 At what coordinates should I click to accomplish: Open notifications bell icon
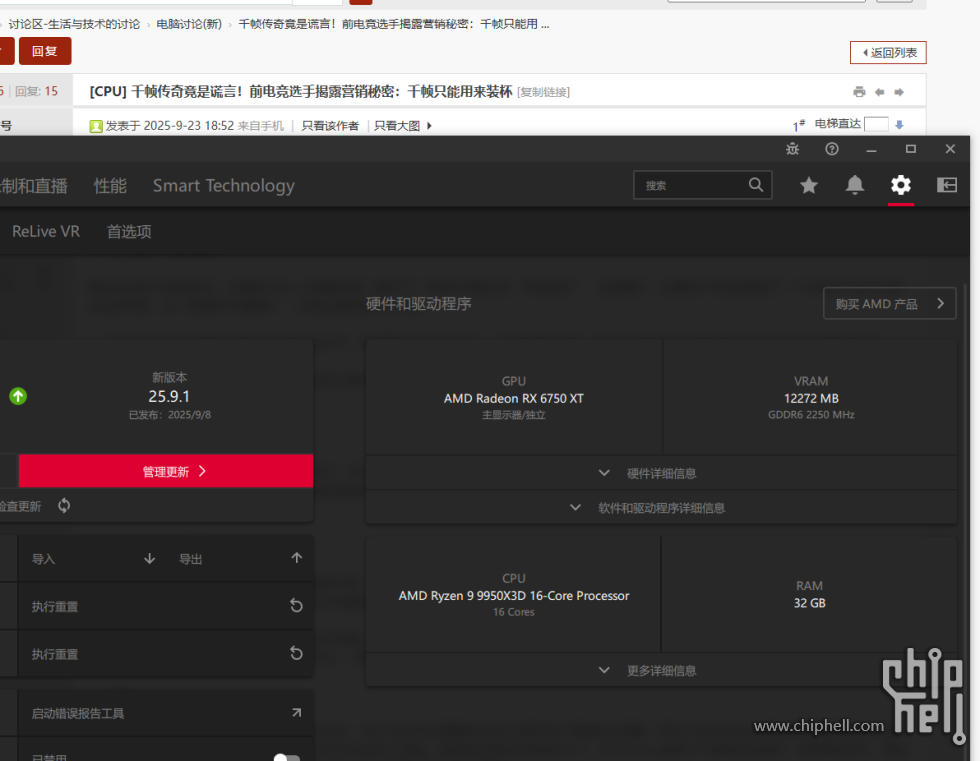tap(854, 185)
